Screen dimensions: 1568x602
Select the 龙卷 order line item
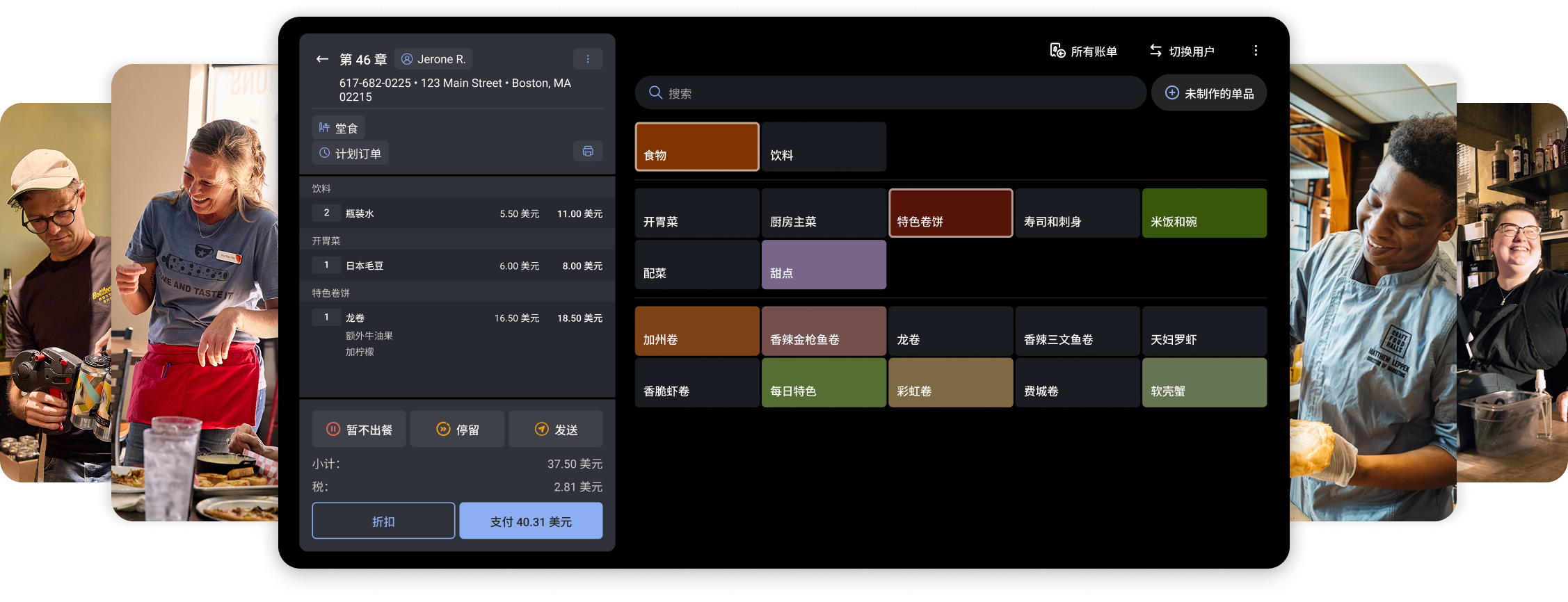point(457,318)
